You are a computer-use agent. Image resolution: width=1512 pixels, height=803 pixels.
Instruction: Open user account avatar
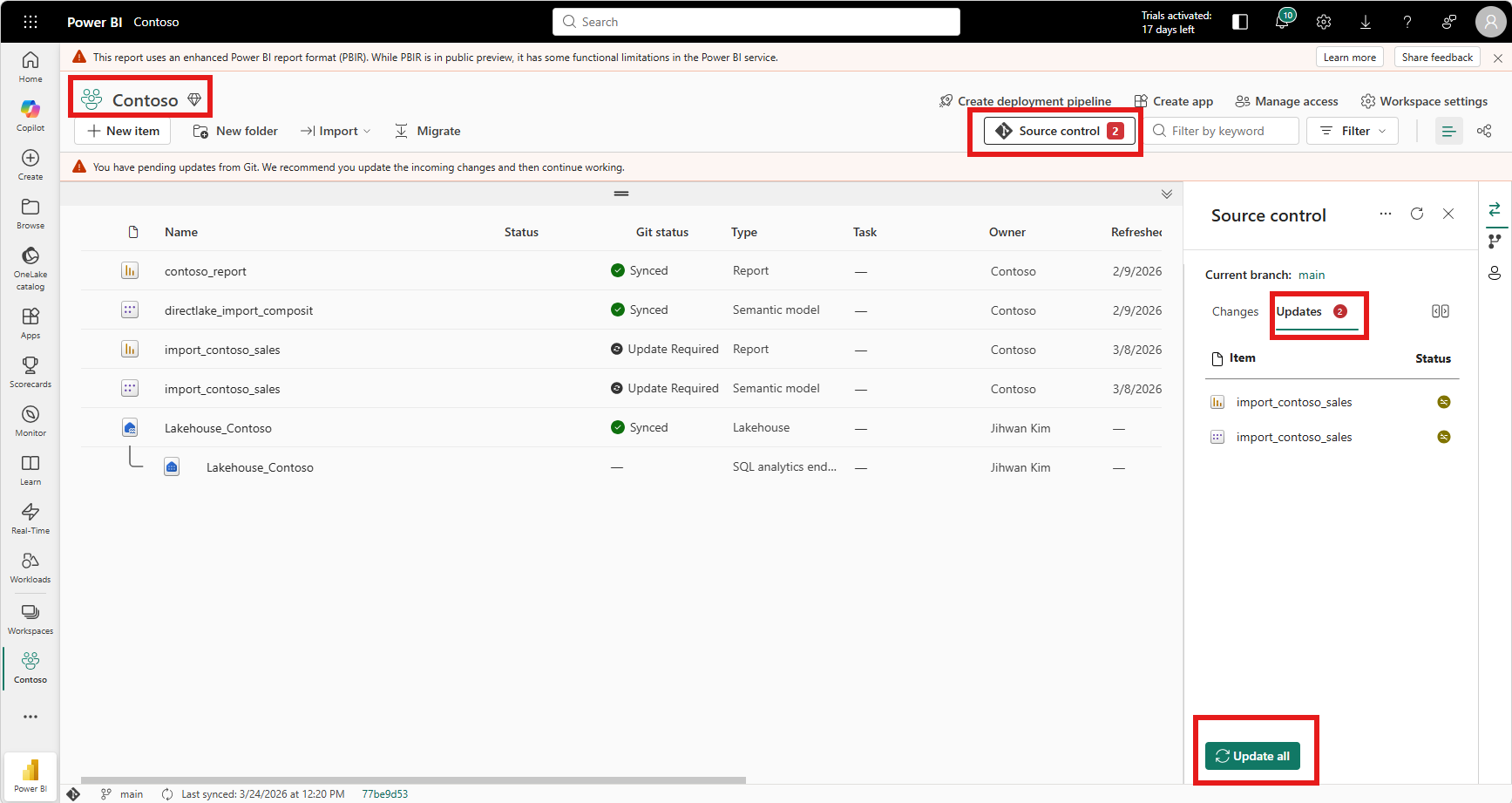point(1491,22)
